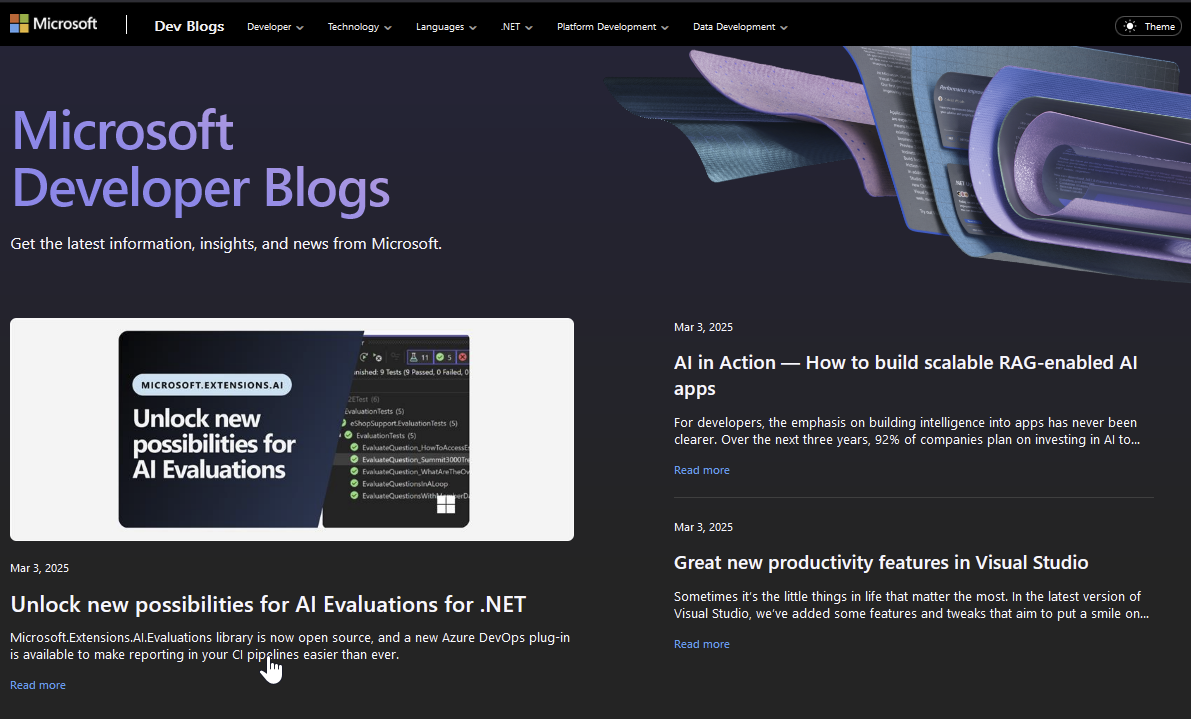Read more about Visual Studio productivity features

(x=702, y=644)
